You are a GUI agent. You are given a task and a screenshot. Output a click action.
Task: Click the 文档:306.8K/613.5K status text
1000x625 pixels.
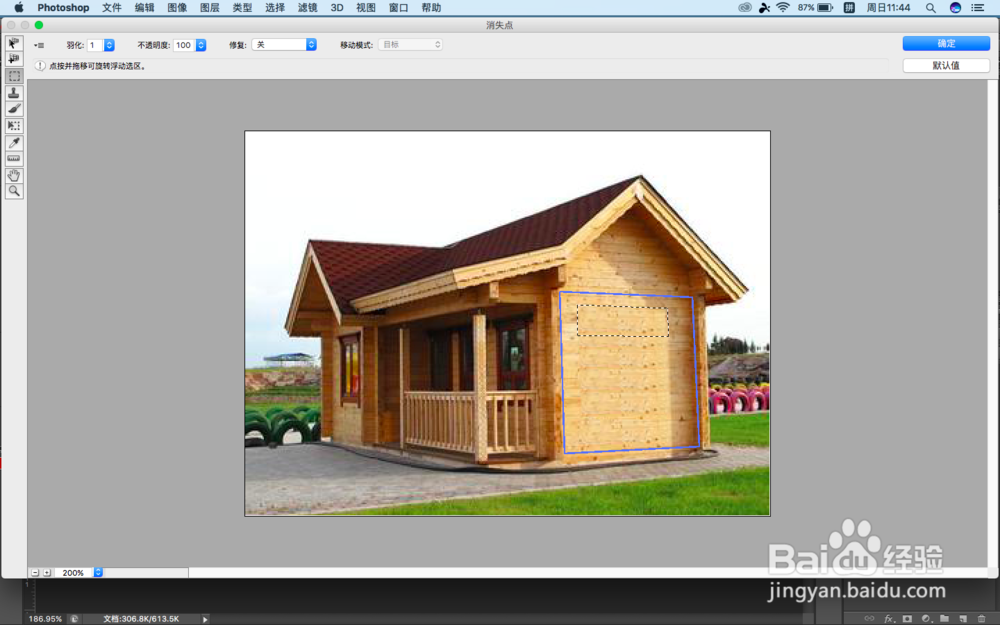pos(141,619)
